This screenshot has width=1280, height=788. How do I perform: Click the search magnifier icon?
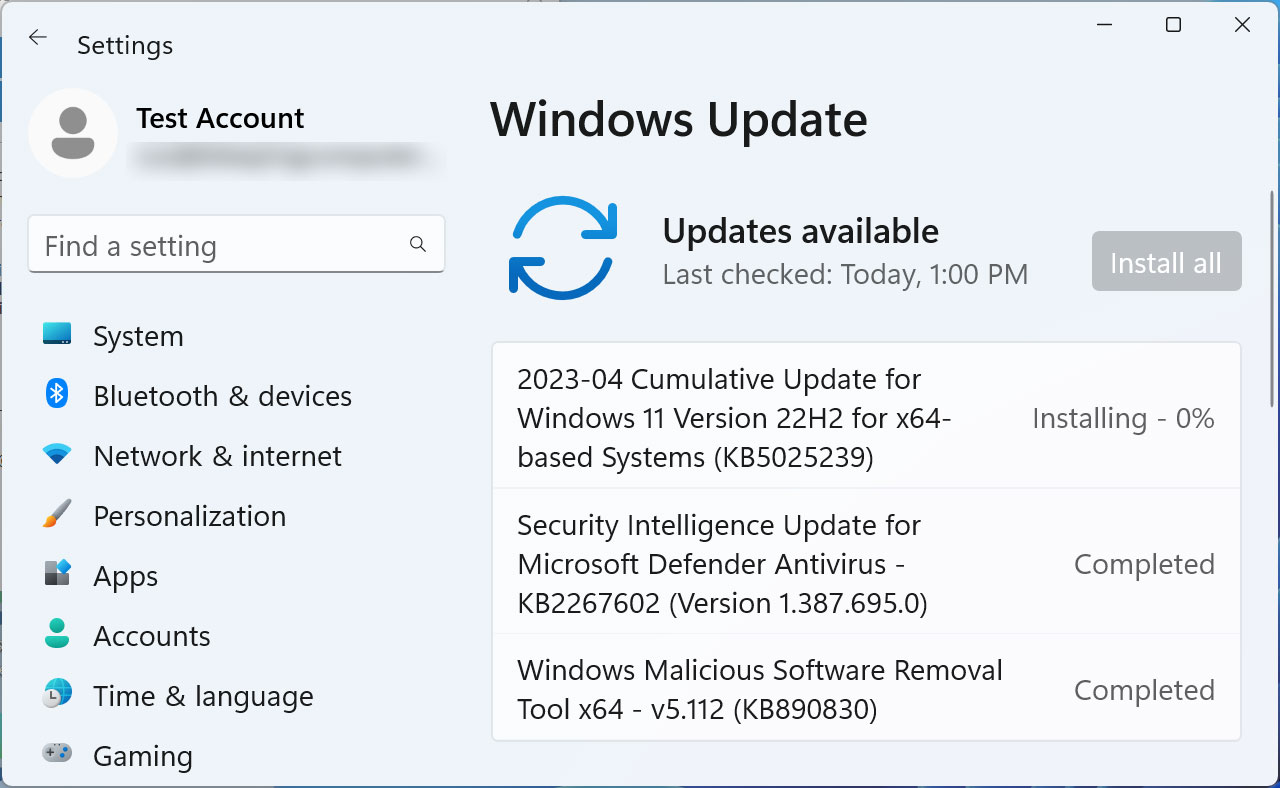(418, 244)
